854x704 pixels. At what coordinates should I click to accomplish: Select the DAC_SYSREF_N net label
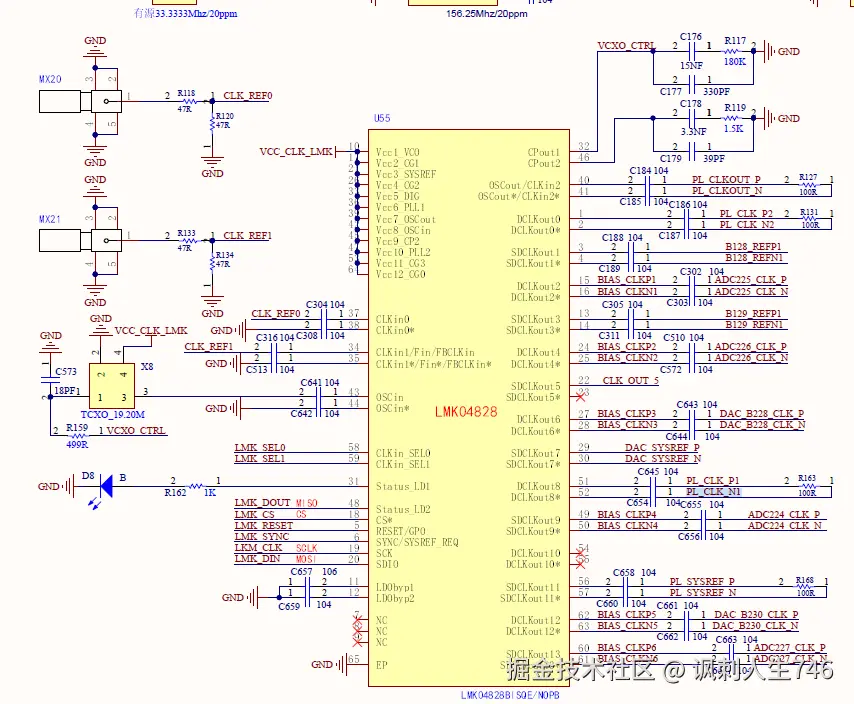(663, 458)
